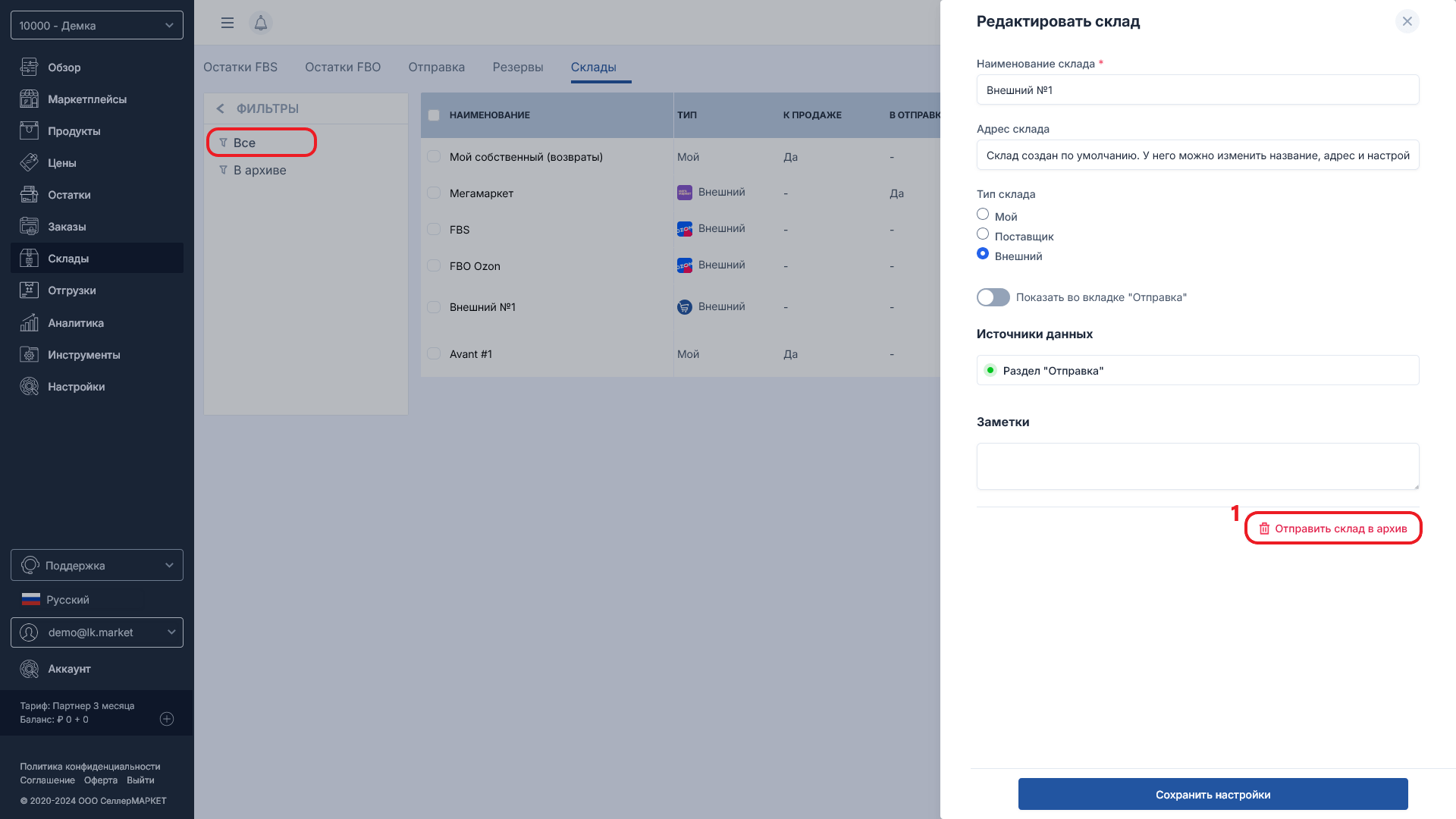The width and height of the screenshot is (1456, 819).
Task: Click the Russian flag language icon
Action: coord(31,600)
